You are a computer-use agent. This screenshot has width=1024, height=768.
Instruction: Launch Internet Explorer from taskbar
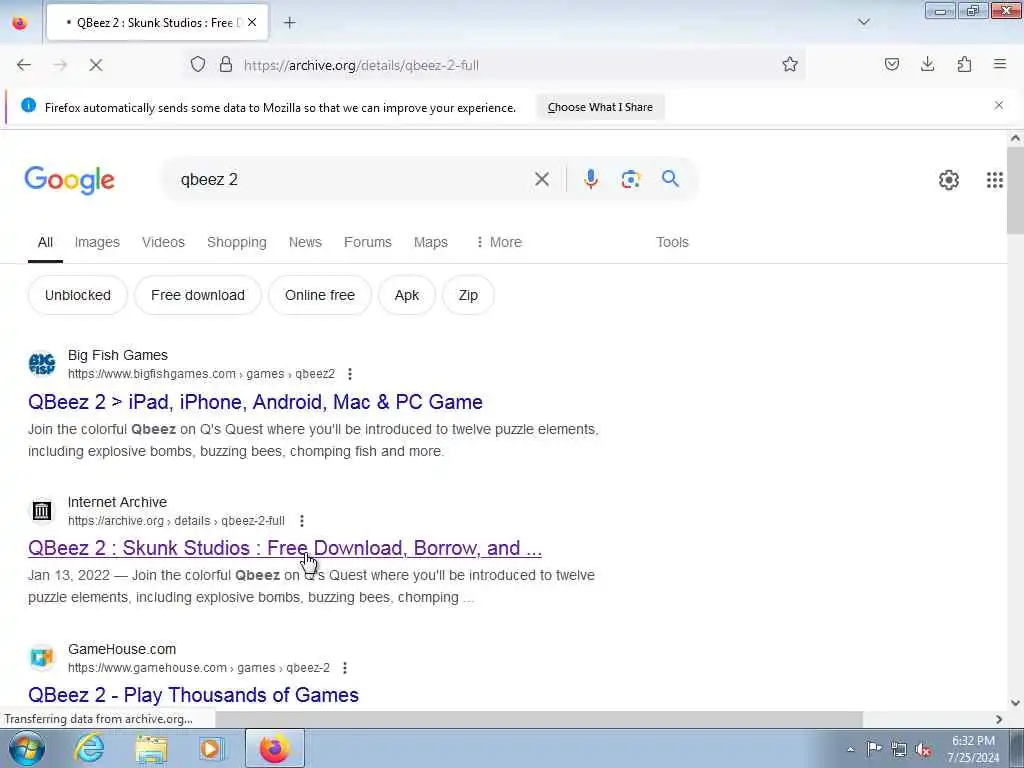click(x=89, y=748)
